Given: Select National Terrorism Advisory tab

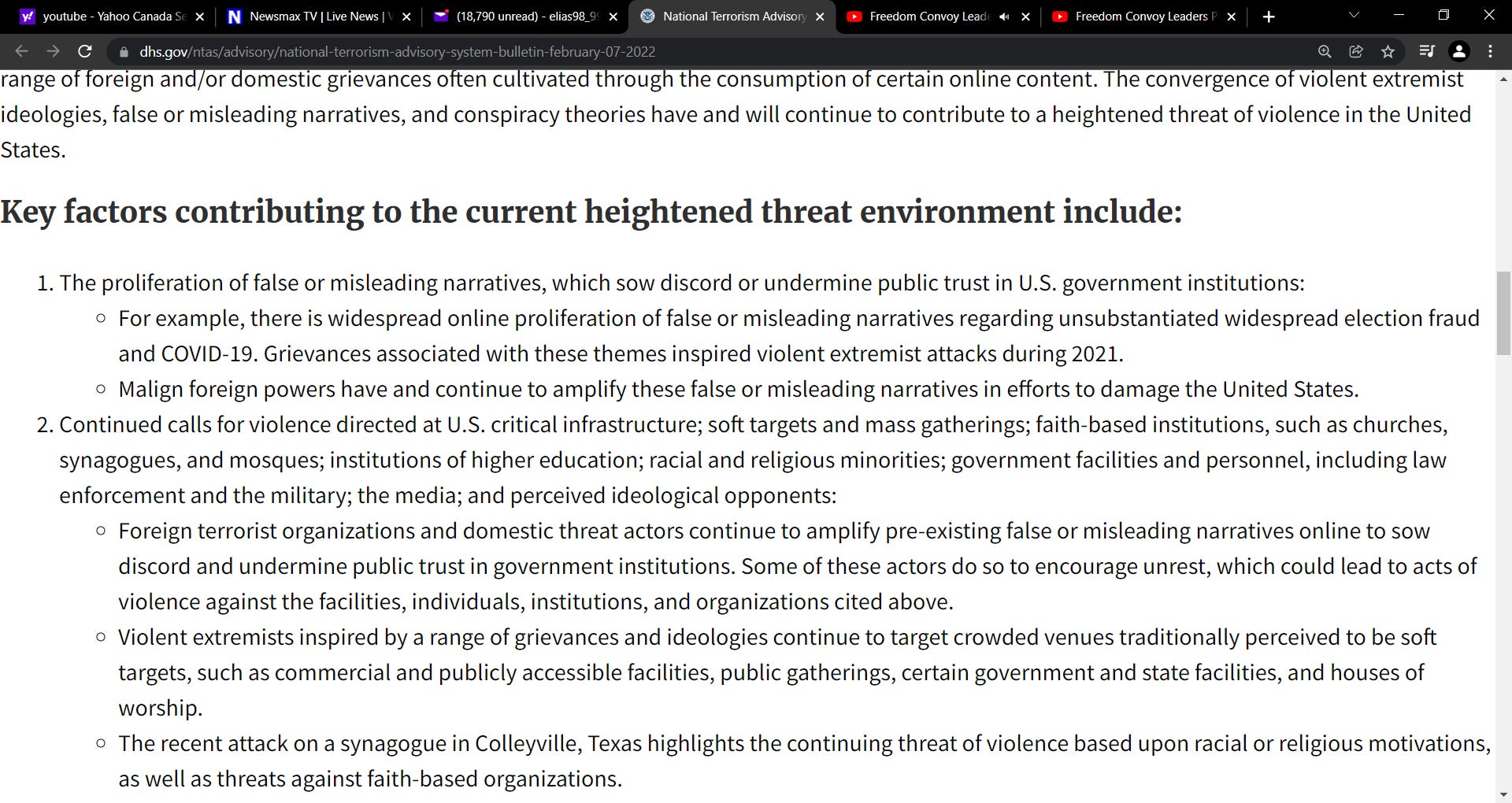Looking at the screenshot, I should [732, 17].
